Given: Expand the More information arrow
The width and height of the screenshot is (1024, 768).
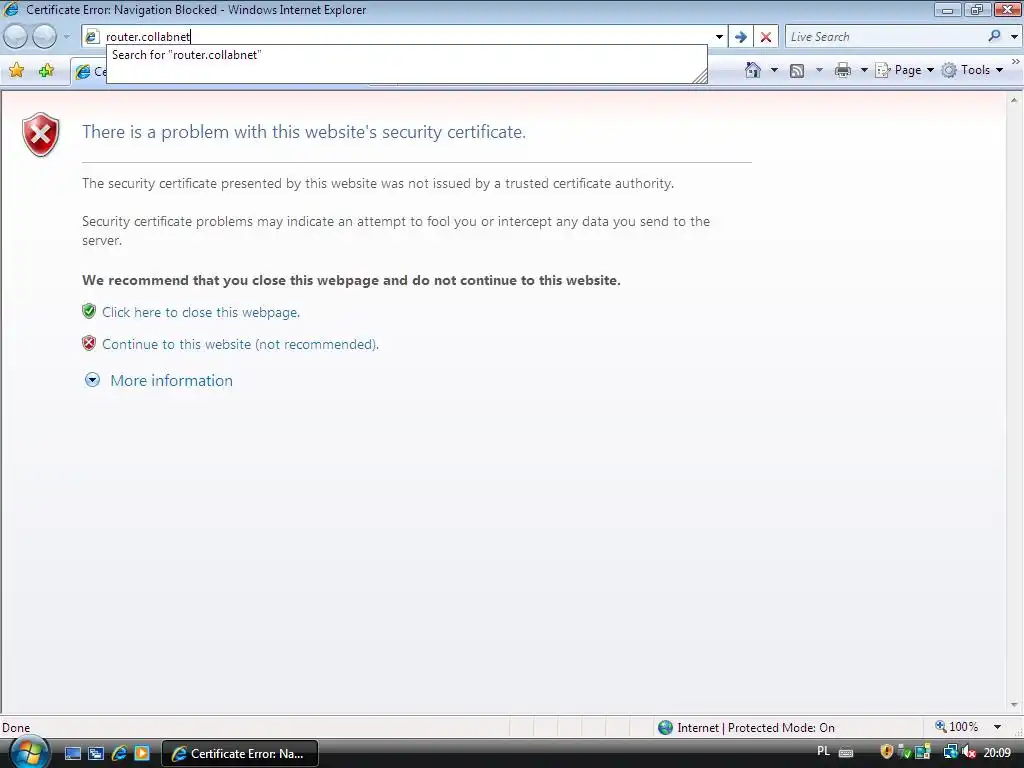Looking at the screenshot, I should pyautogui.click(x=93, y=380).
